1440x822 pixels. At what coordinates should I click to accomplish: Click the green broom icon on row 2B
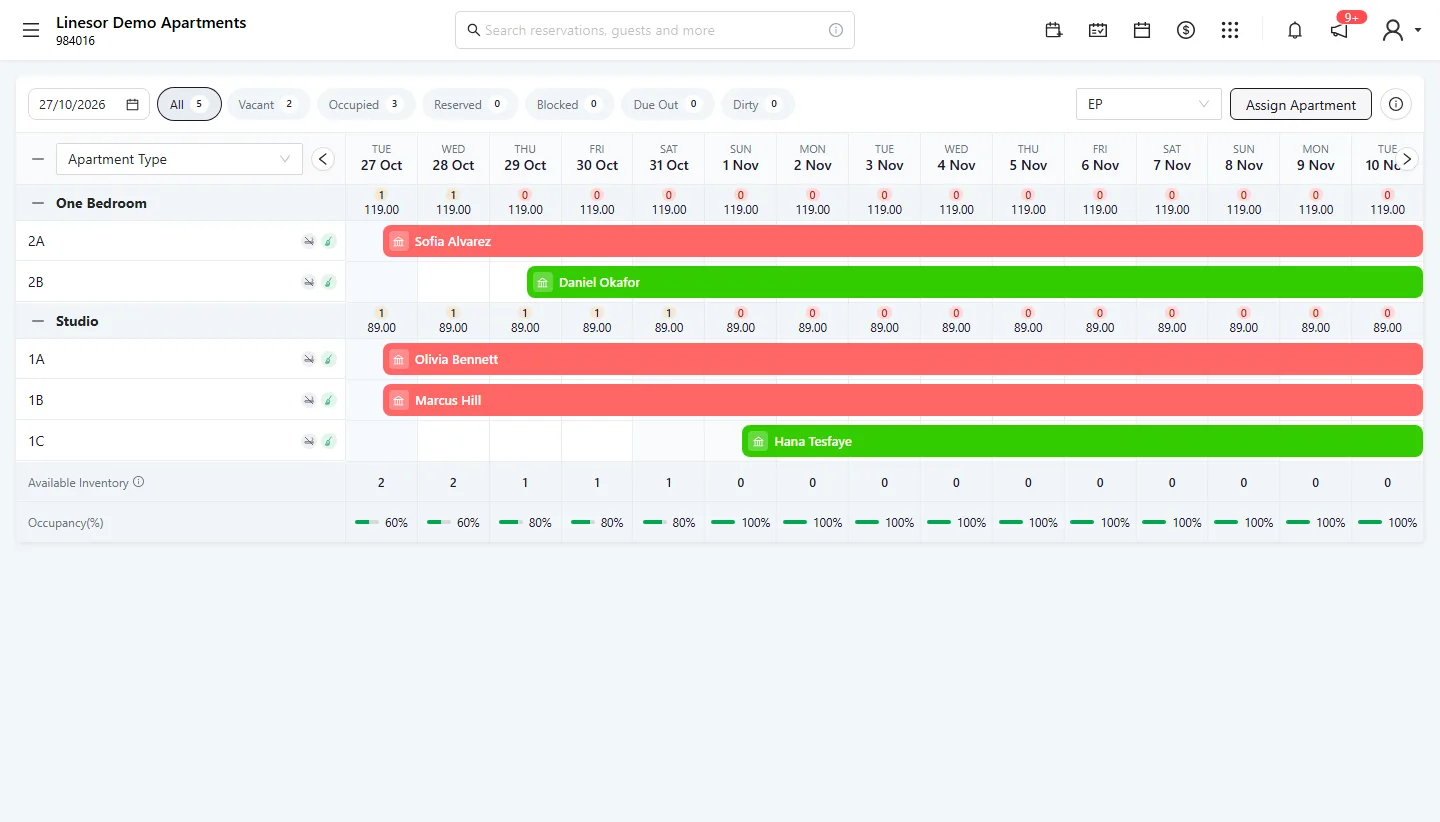[x=329, y=282]
